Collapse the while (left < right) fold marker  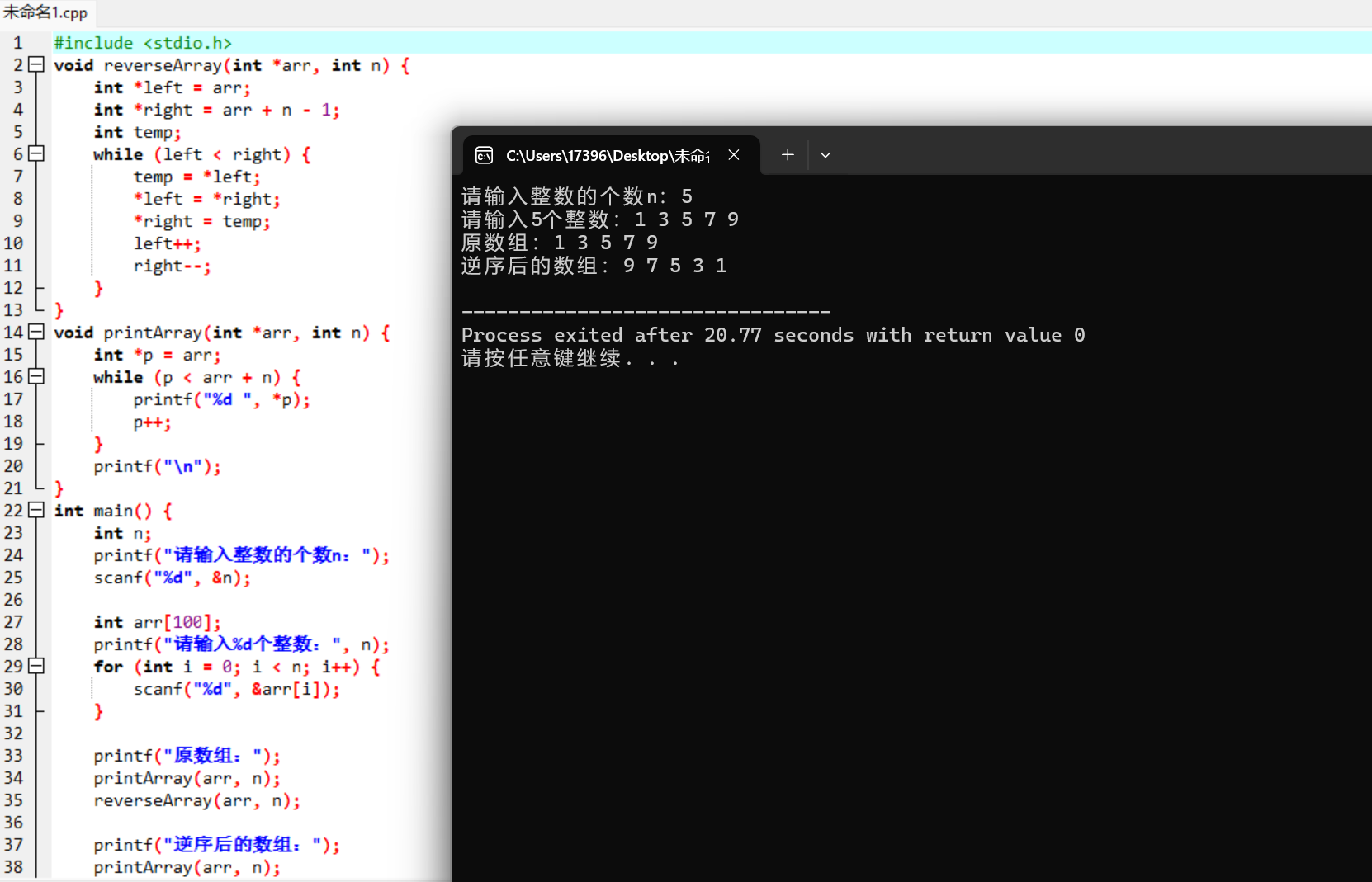pos(35,153)
